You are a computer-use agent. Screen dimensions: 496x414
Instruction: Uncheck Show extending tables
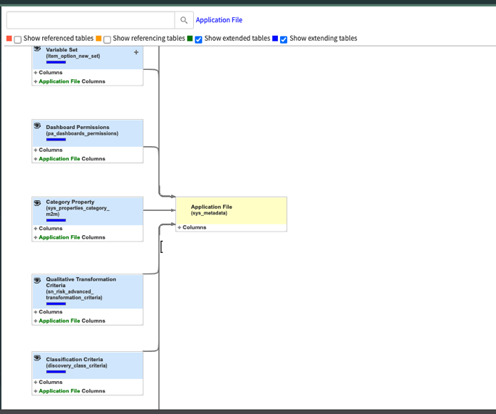(x=284, y=40)
